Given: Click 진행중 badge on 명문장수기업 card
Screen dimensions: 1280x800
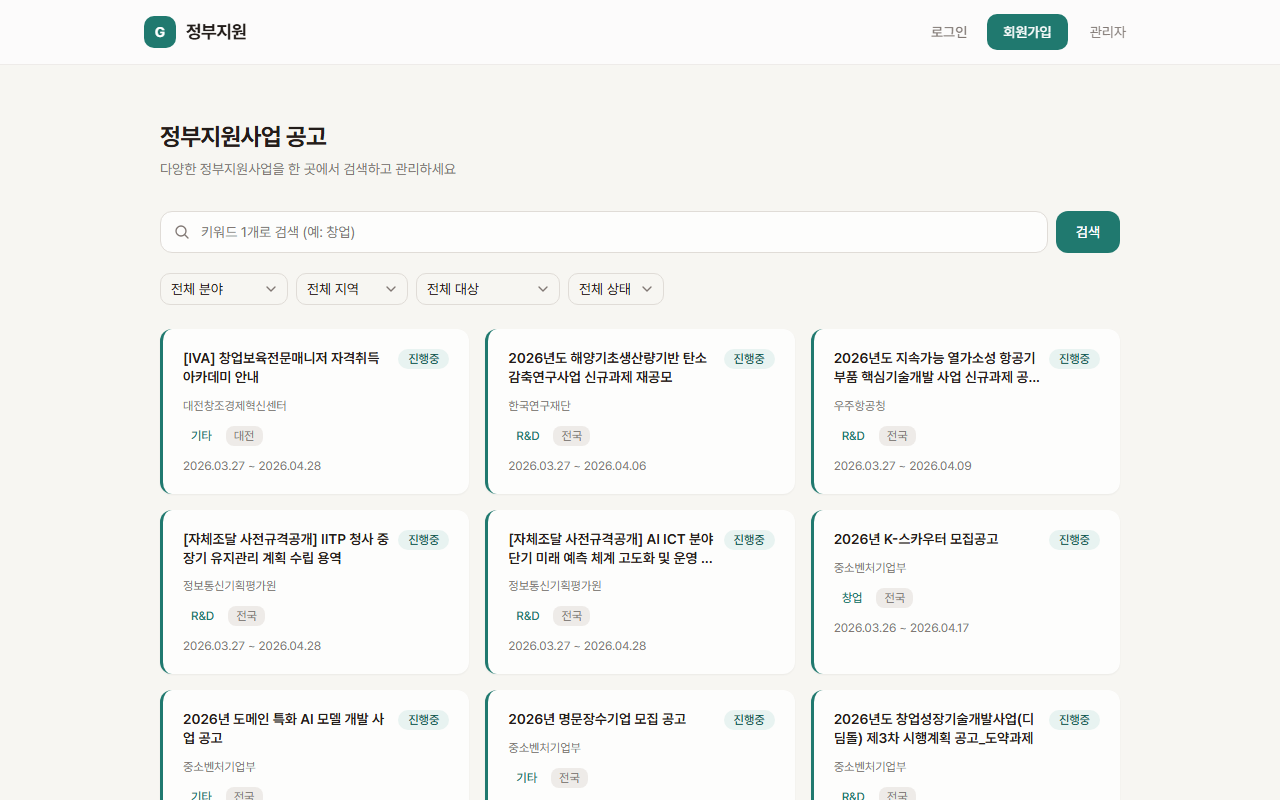Looking at the screenshot, I should click(749, 720).
